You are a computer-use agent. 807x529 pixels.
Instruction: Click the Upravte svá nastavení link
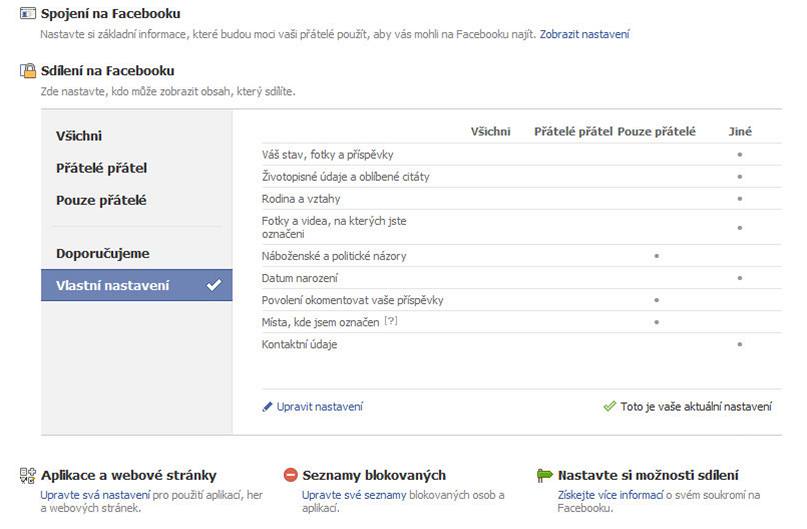[81, 495]
